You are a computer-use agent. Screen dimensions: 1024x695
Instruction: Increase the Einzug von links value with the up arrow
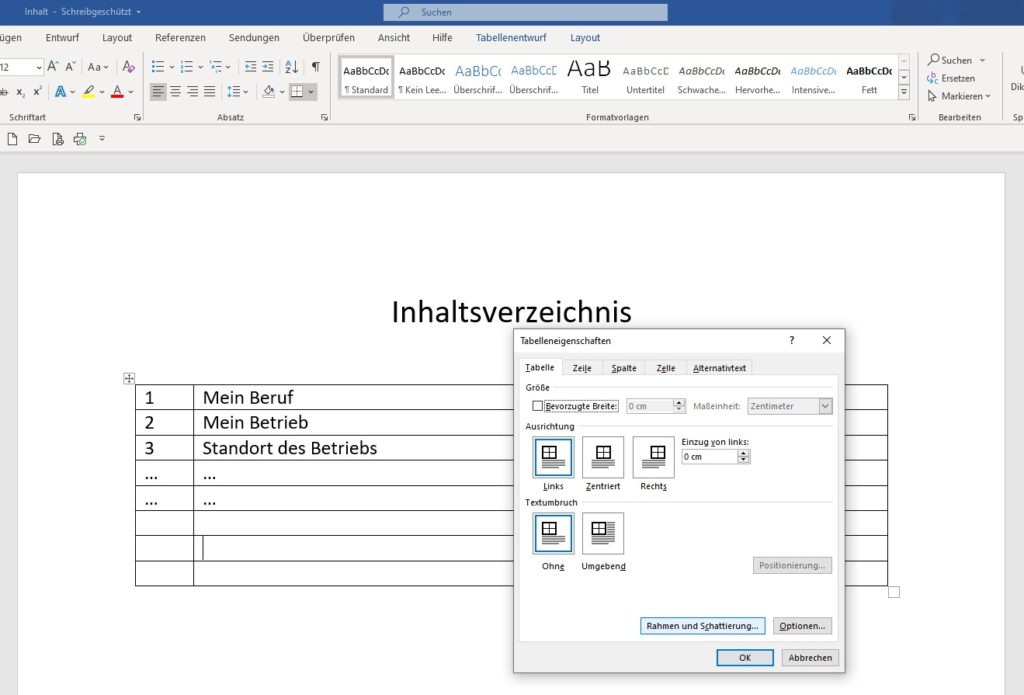click(x=744, y=453)
